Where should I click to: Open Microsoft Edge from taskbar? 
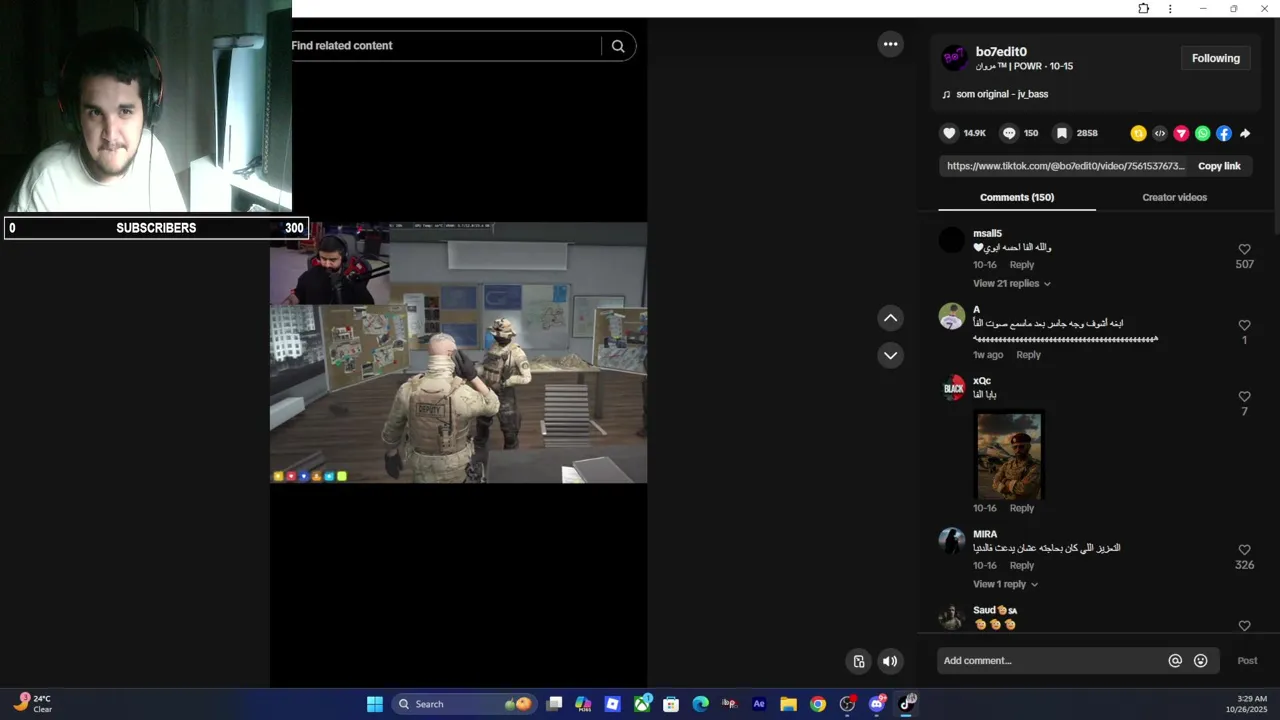click(700, 704)
